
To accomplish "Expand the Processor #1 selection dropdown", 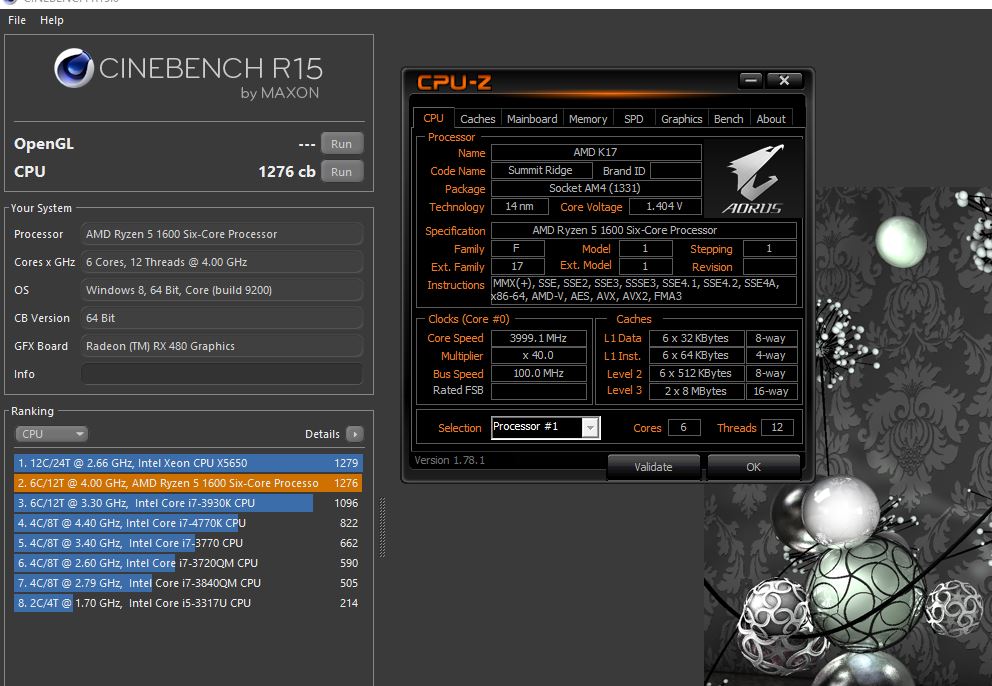I will pyautogui.click(x=590, y=428).
